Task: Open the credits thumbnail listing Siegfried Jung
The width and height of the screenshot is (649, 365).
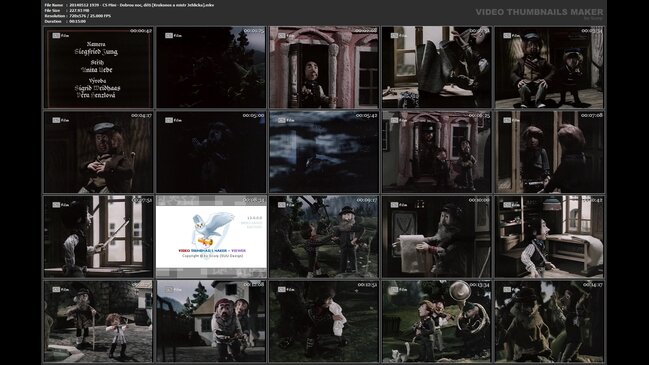Action: tap(98, 67)
